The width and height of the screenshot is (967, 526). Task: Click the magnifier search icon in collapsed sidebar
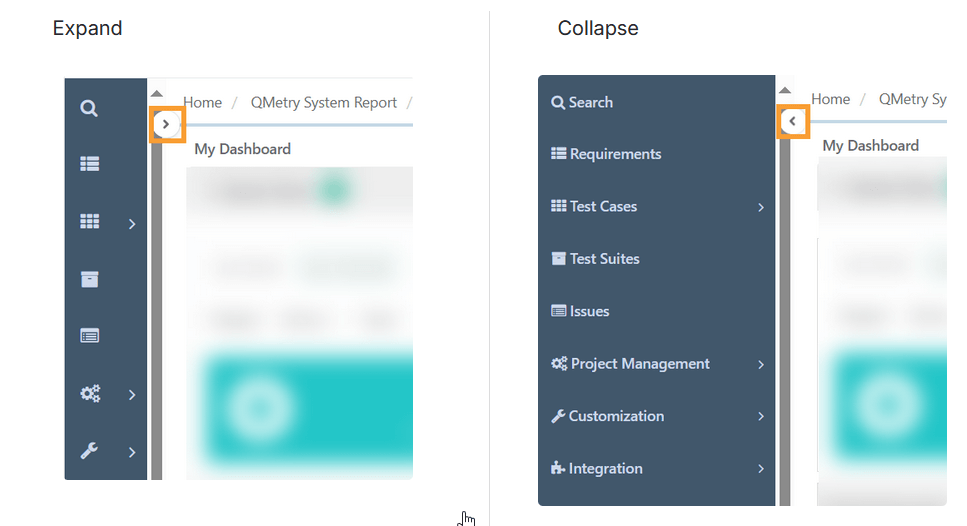click(x=89, y=108)
